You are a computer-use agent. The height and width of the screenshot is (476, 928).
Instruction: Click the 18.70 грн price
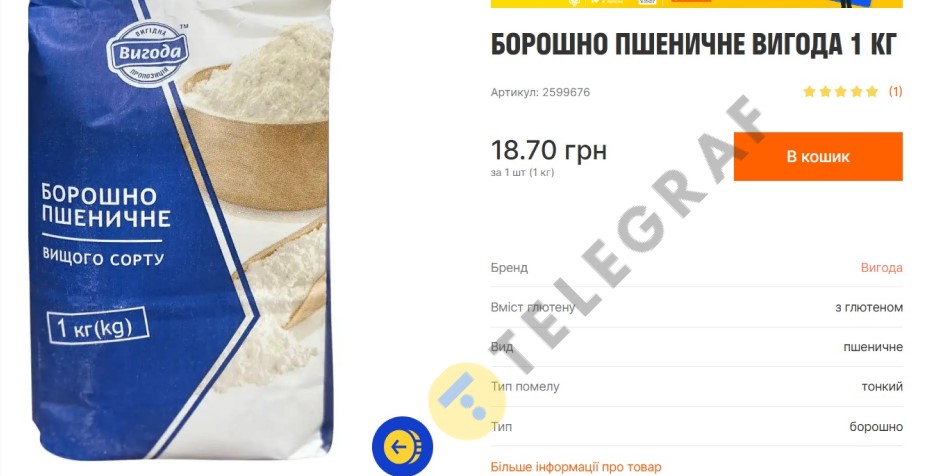tap(549, 150)
